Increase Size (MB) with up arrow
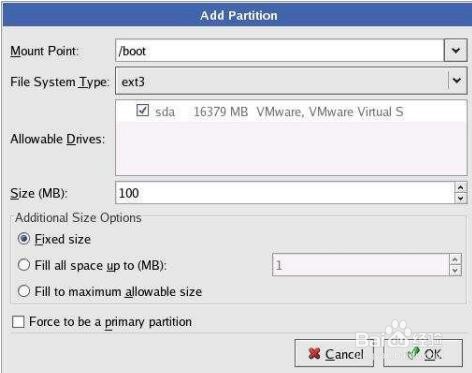Screen dimensions: 472x373 (x=460, y=188)
